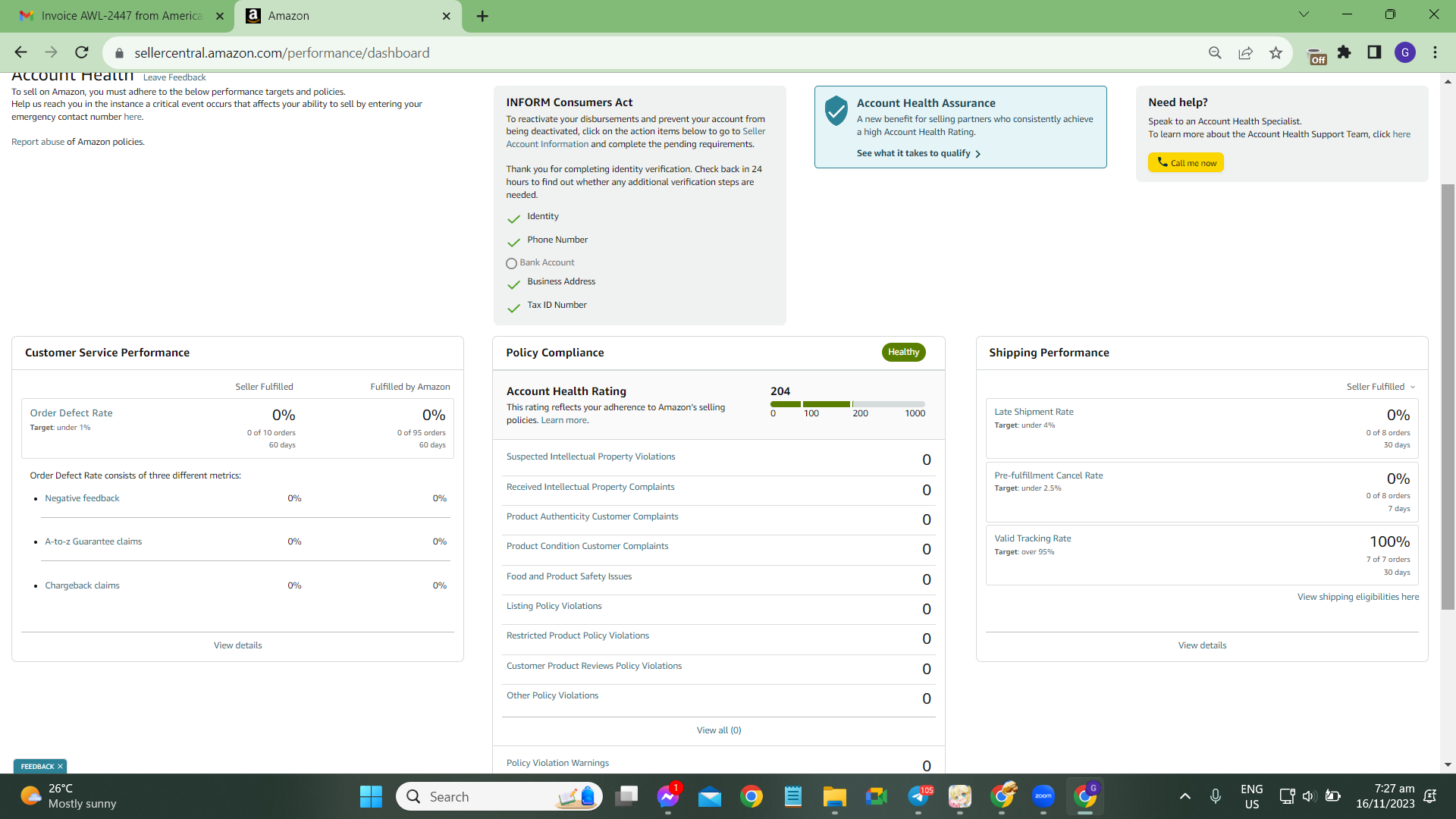View site information lock icon
Image resolution: width=1456 pixels, height=819 pixels.
pos(119,53)
